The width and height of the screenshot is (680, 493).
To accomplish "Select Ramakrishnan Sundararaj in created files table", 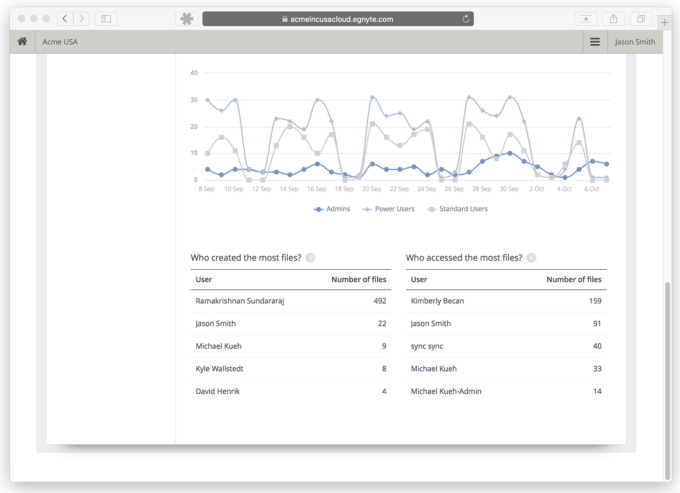I will click(240, 301).
